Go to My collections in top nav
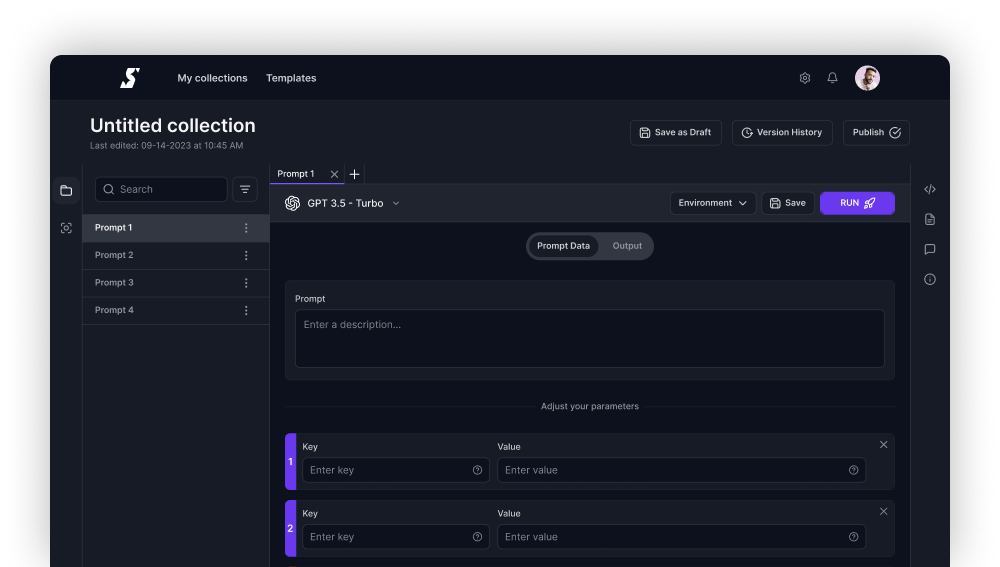 coord(212,78)
